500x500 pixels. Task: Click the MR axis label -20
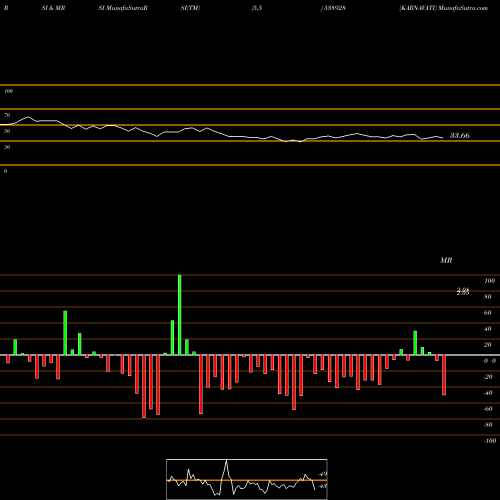pyautogui.click(x=488, y=377)
